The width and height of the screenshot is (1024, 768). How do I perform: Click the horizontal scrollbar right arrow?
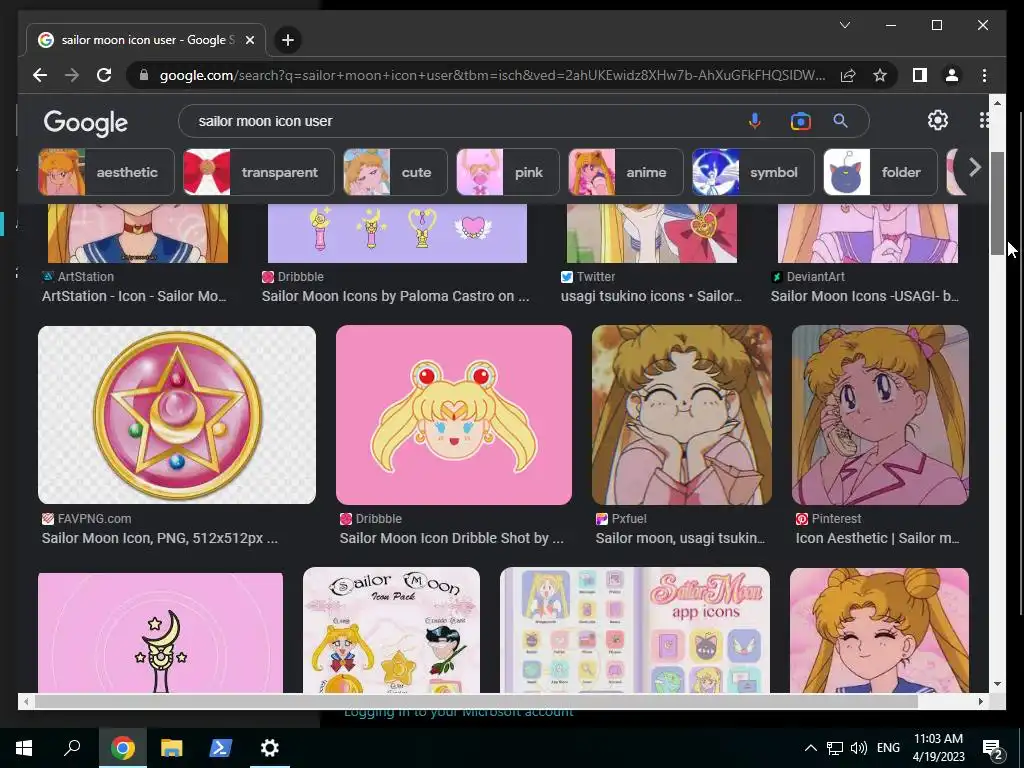click(x=980, y=701)
